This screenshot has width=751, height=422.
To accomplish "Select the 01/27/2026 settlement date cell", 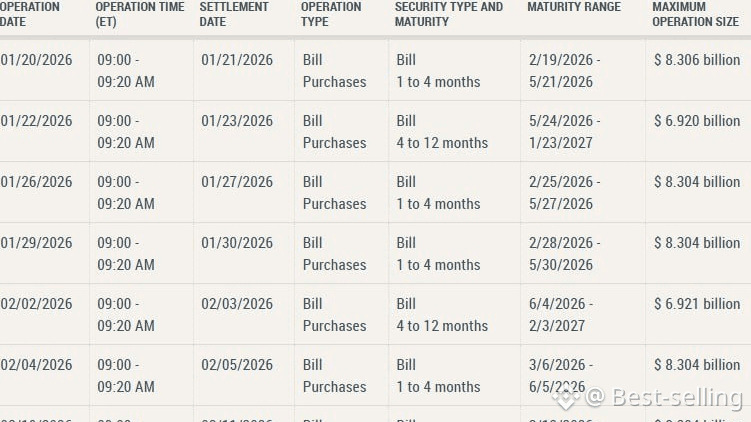I will click(237, 182).
